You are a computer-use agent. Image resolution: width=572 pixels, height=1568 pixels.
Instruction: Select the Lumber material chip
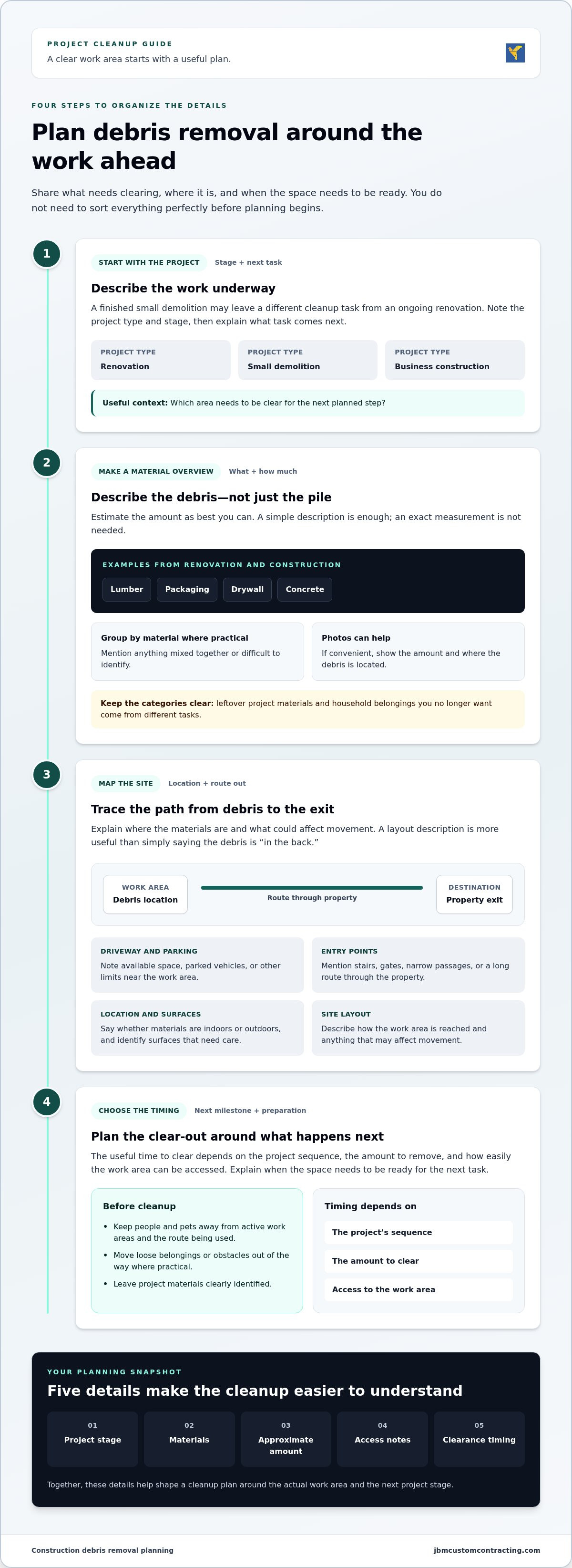coord(127,589)
